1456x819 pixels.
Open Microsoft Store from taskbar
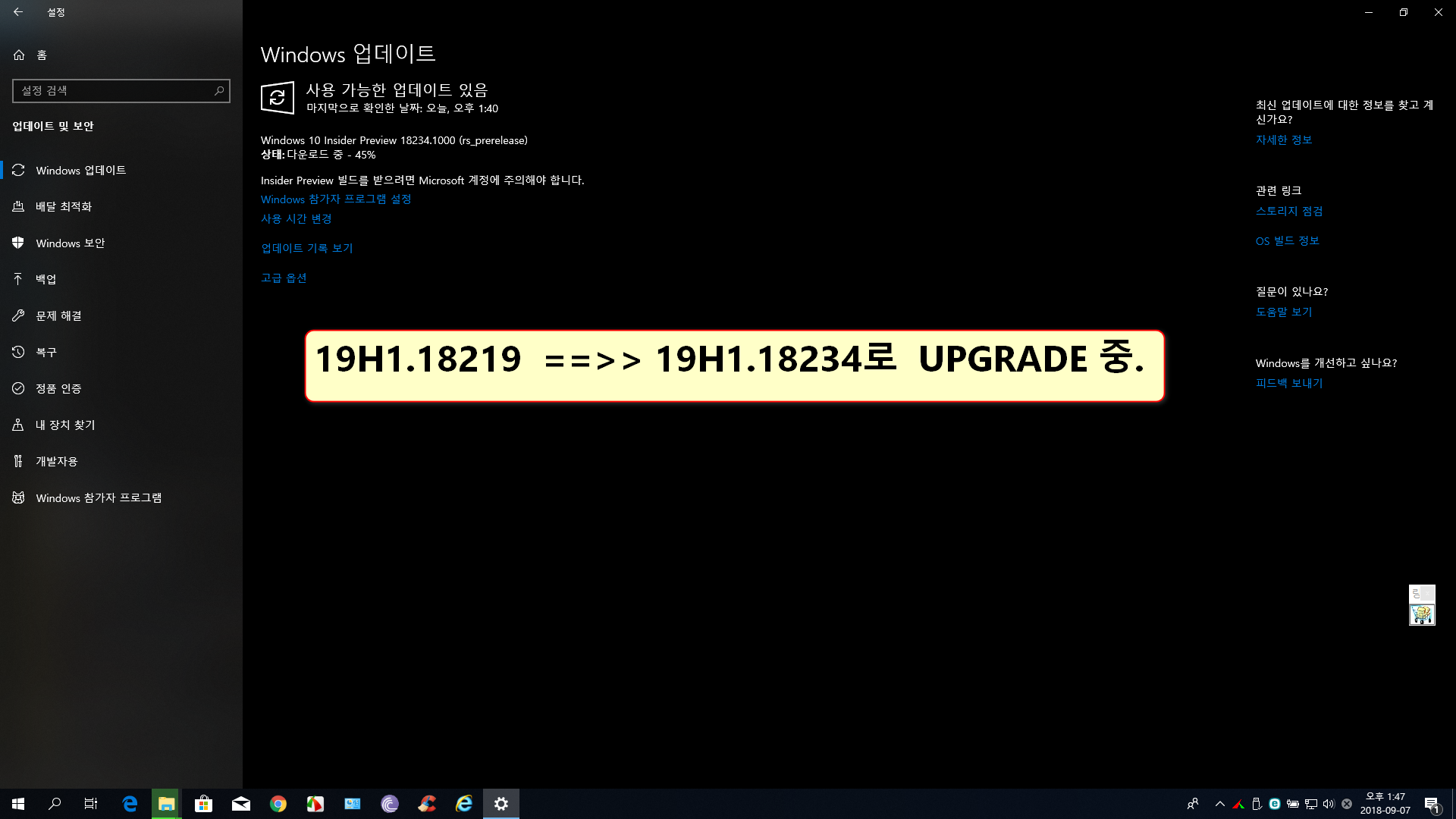click(x=203, y=804)
